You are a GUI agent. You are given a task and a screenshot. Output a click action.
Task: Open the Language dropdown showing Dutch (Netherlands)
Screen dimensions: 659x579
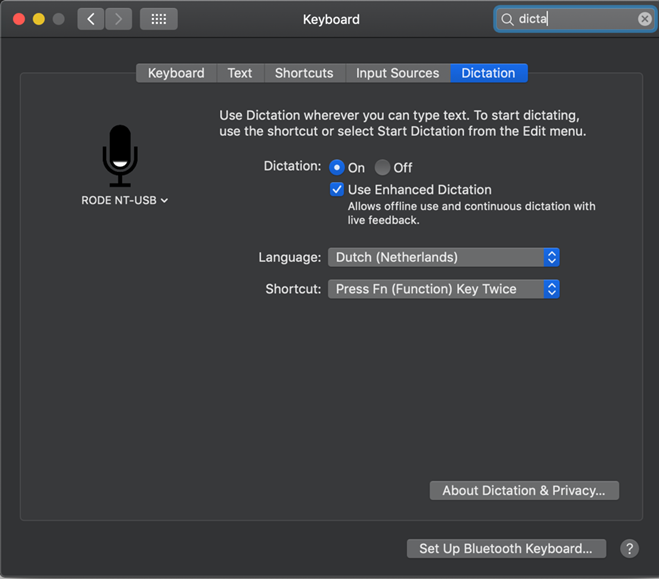tap(443, 257)
